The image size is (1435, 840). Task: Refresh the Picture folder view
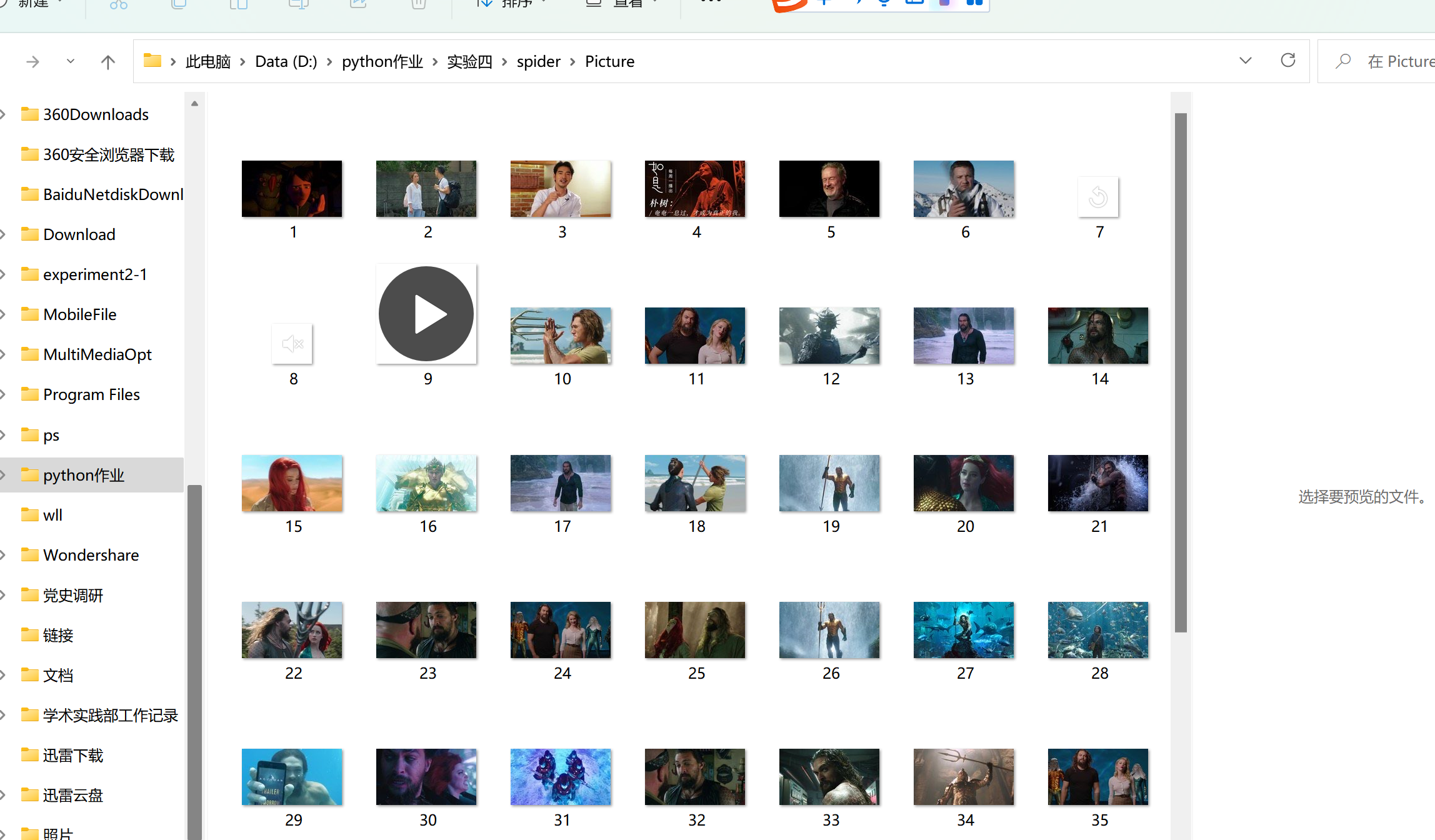tap(1287, 61)
